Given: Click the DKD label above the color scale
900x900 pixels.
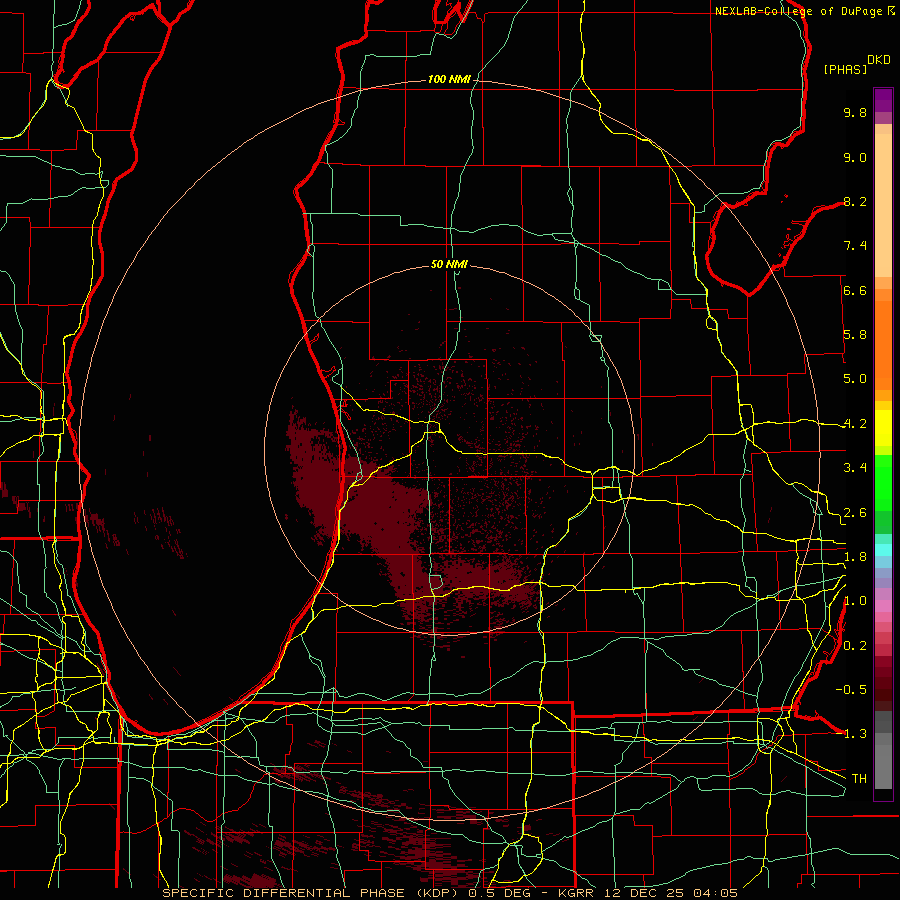Looking at the screenshot, I should pos(879,60).
